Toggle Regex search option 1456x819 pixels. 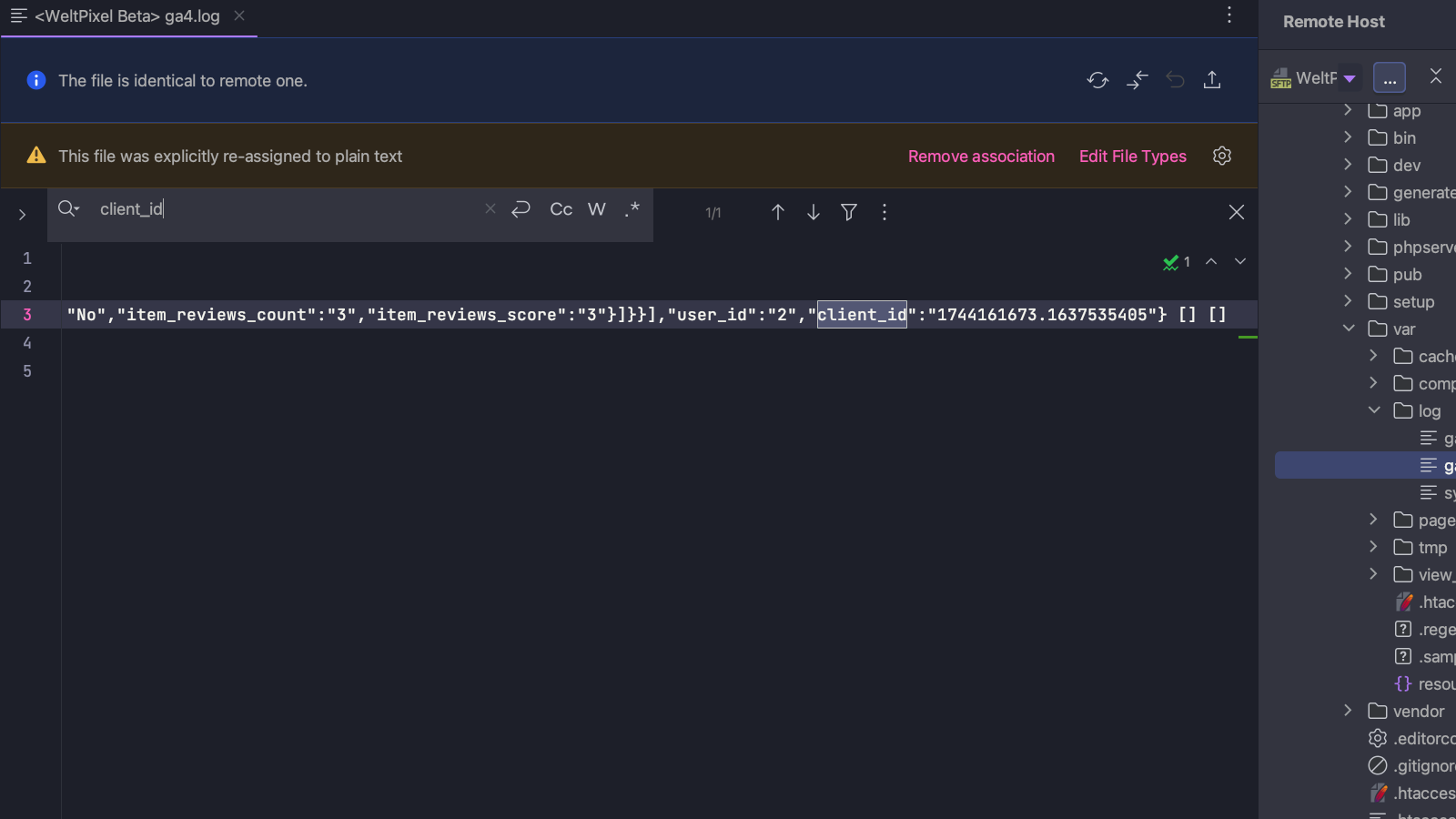[632, 209]
